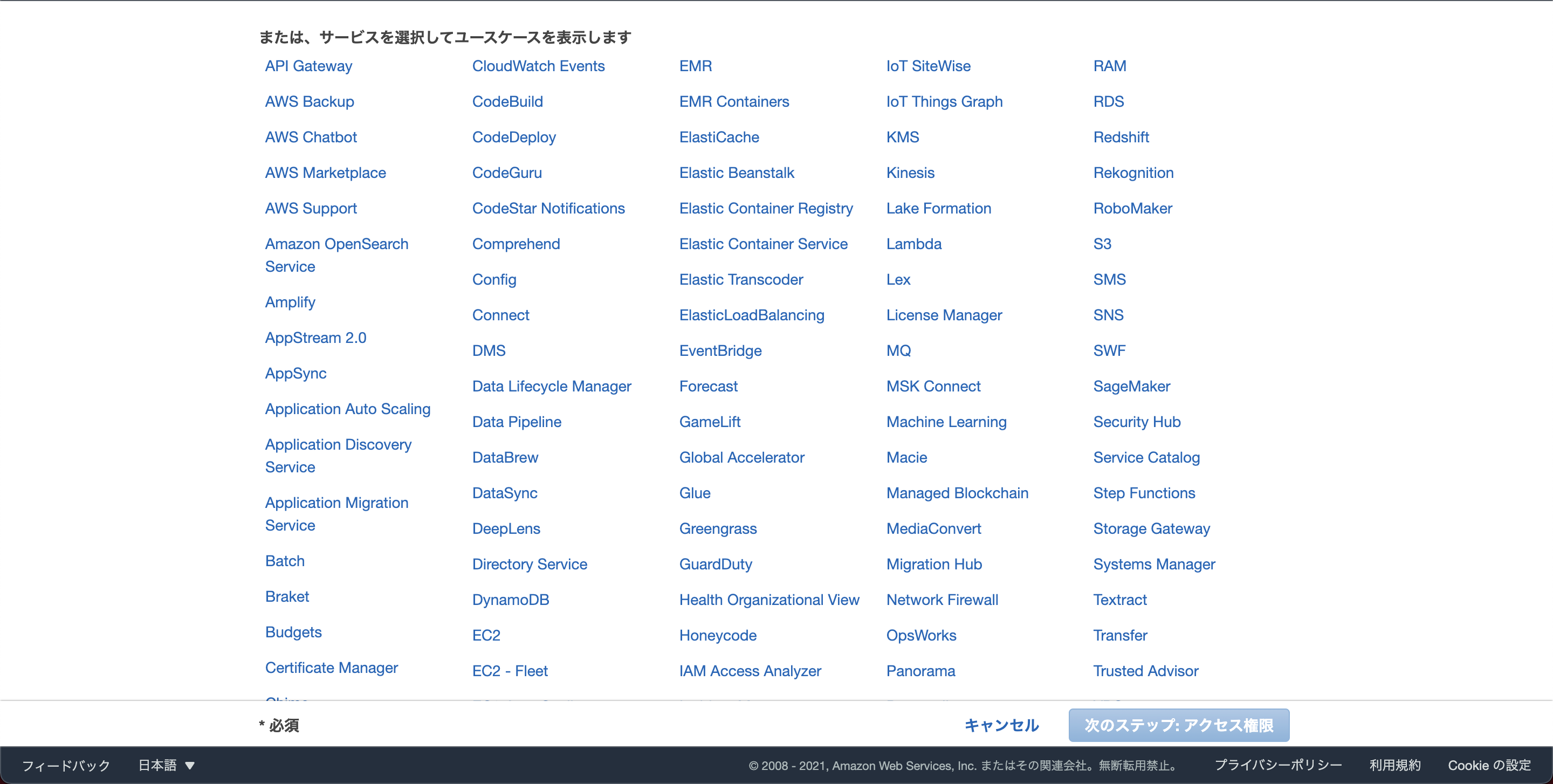1553x784 pixels.
Task: Select the DynamoDB service link
Action: pos(510,600)
